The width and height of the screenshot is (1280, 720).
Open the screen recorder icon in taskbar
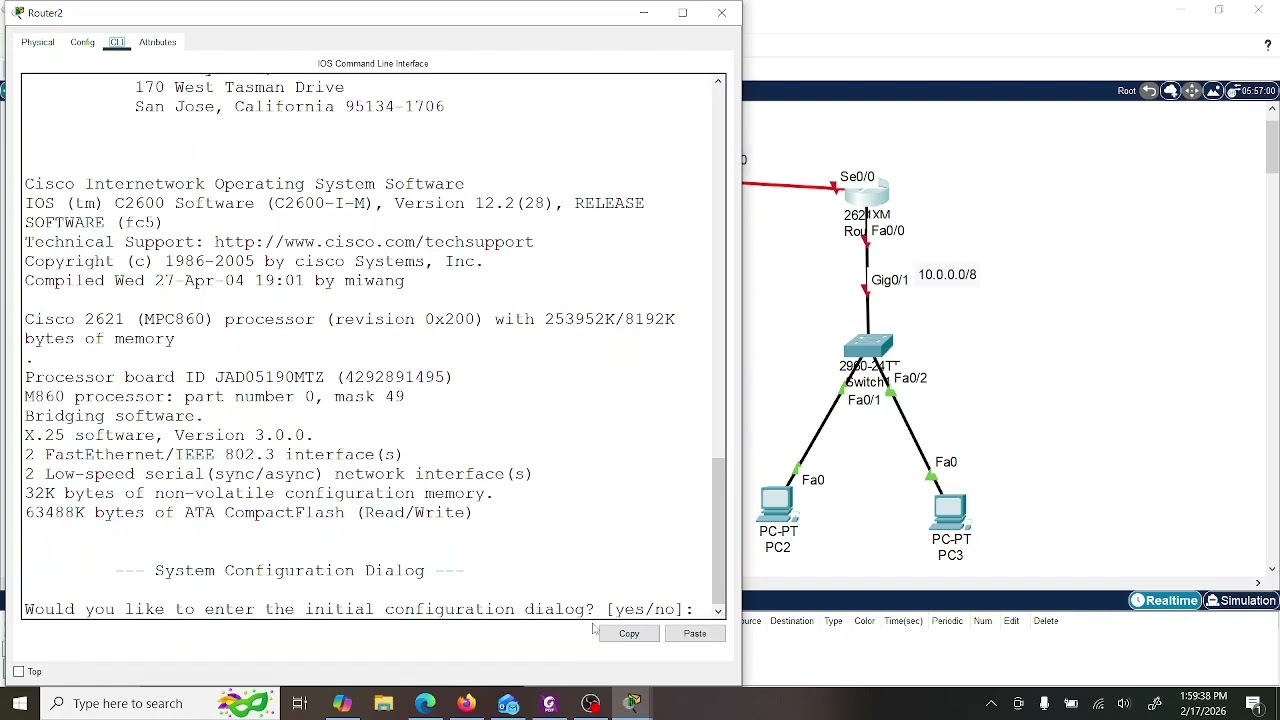pyautogui.click(x=591, y=703)
